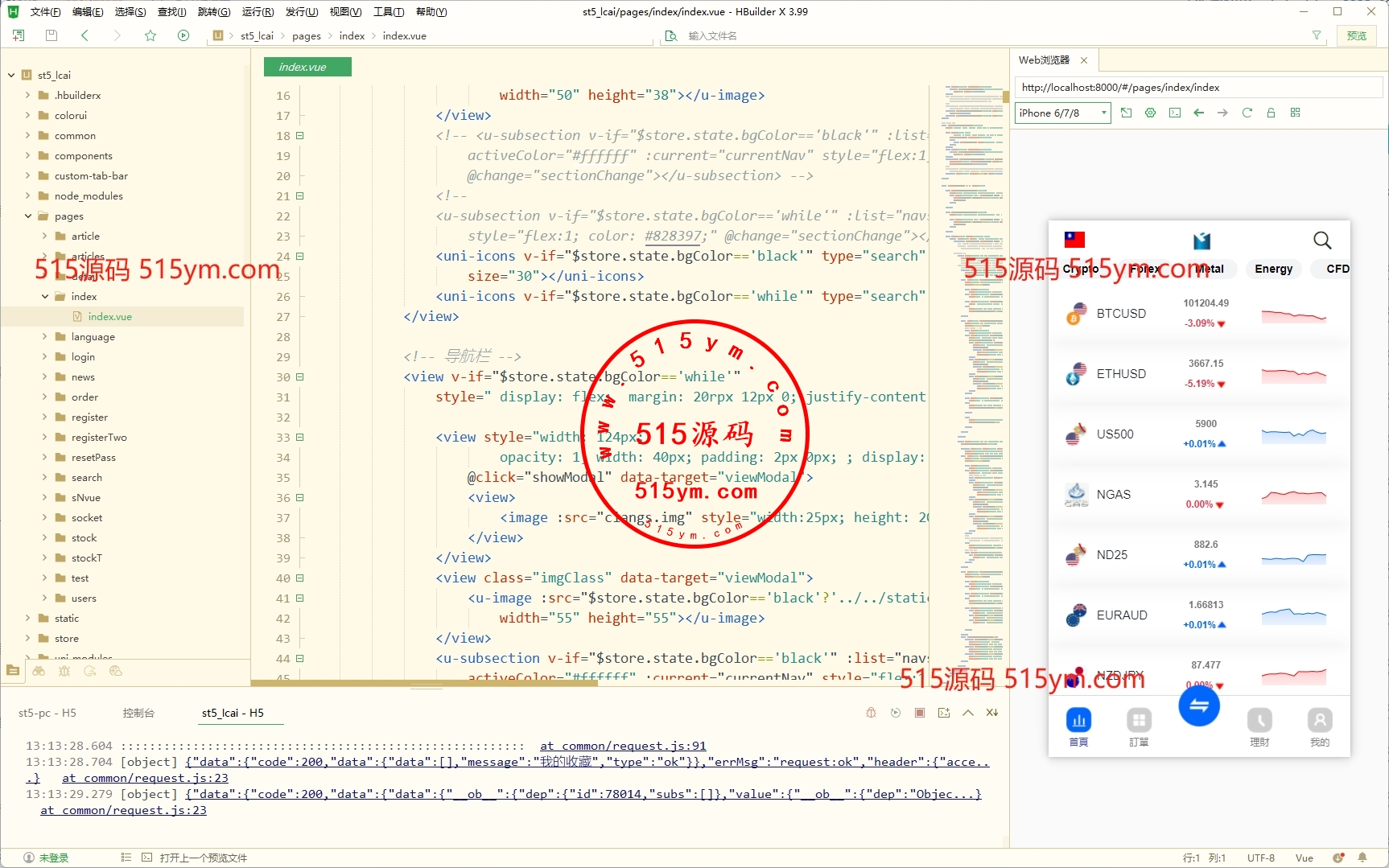Toggle code fold at line 18
The height and width of the screenshot is (868, 1389).
[300, 136]
